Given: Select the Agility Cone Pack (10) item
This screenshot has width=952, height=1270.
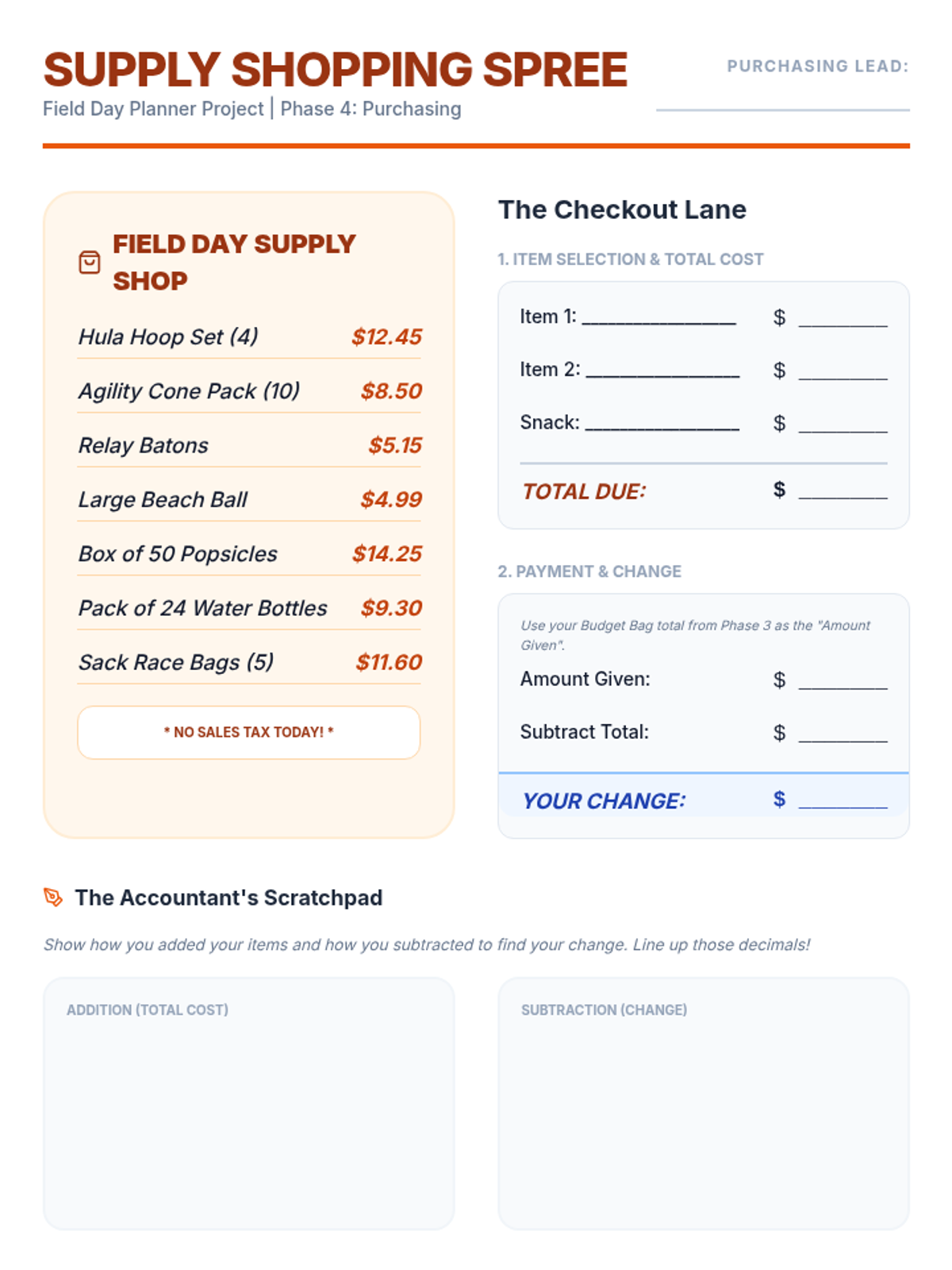Looking at the screenshot, I should click(x=189, y=391).
